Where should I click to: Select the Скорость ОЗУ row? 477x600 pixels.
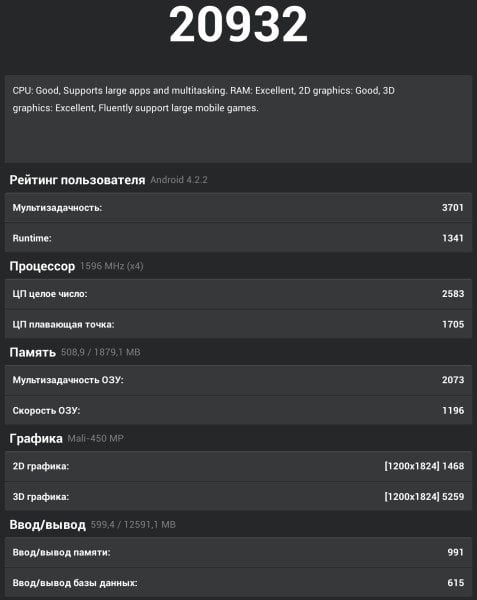click(x=238, y=410)
